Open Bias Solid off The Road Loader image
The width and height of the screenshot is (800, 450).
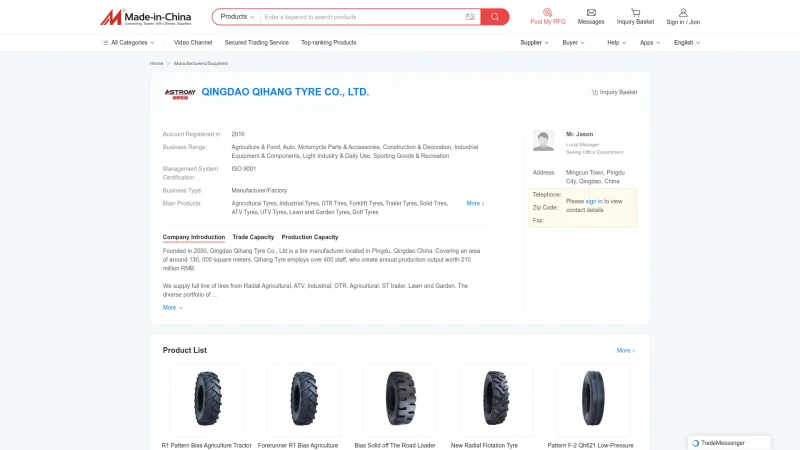(x=400, y=399)
